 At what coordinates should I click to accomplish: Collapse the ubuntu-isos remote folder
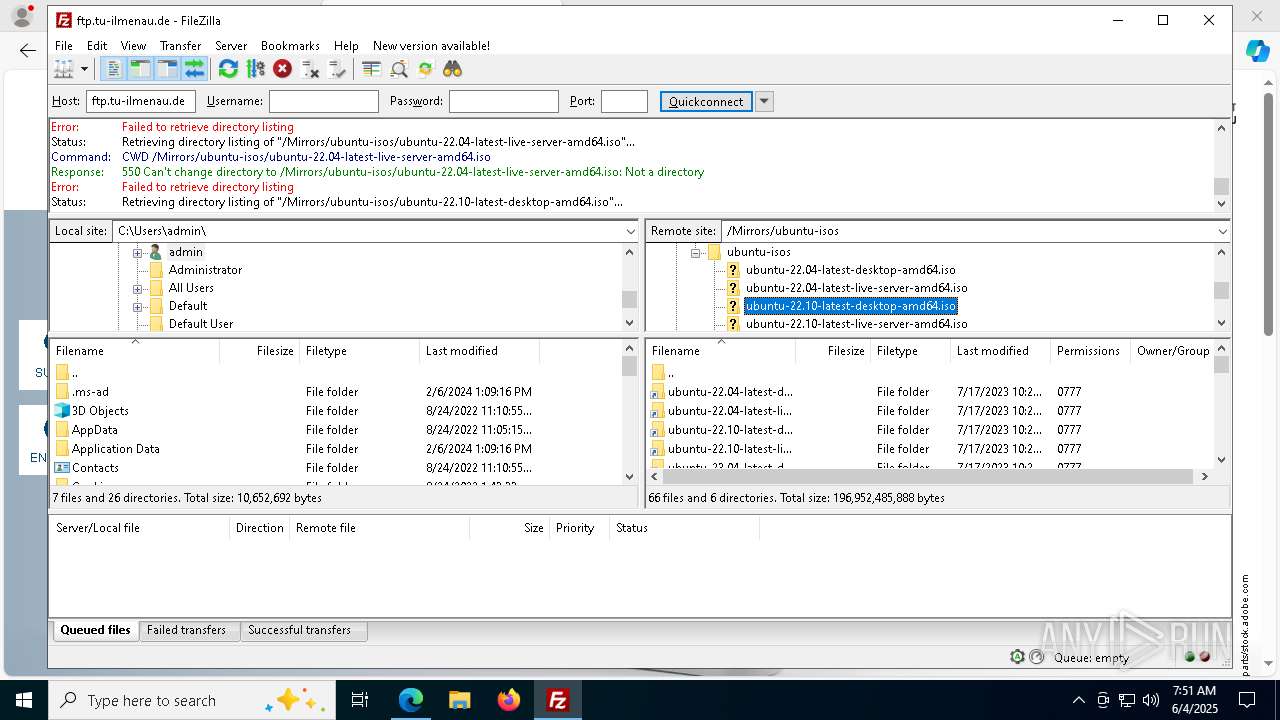tap(695, 252)
